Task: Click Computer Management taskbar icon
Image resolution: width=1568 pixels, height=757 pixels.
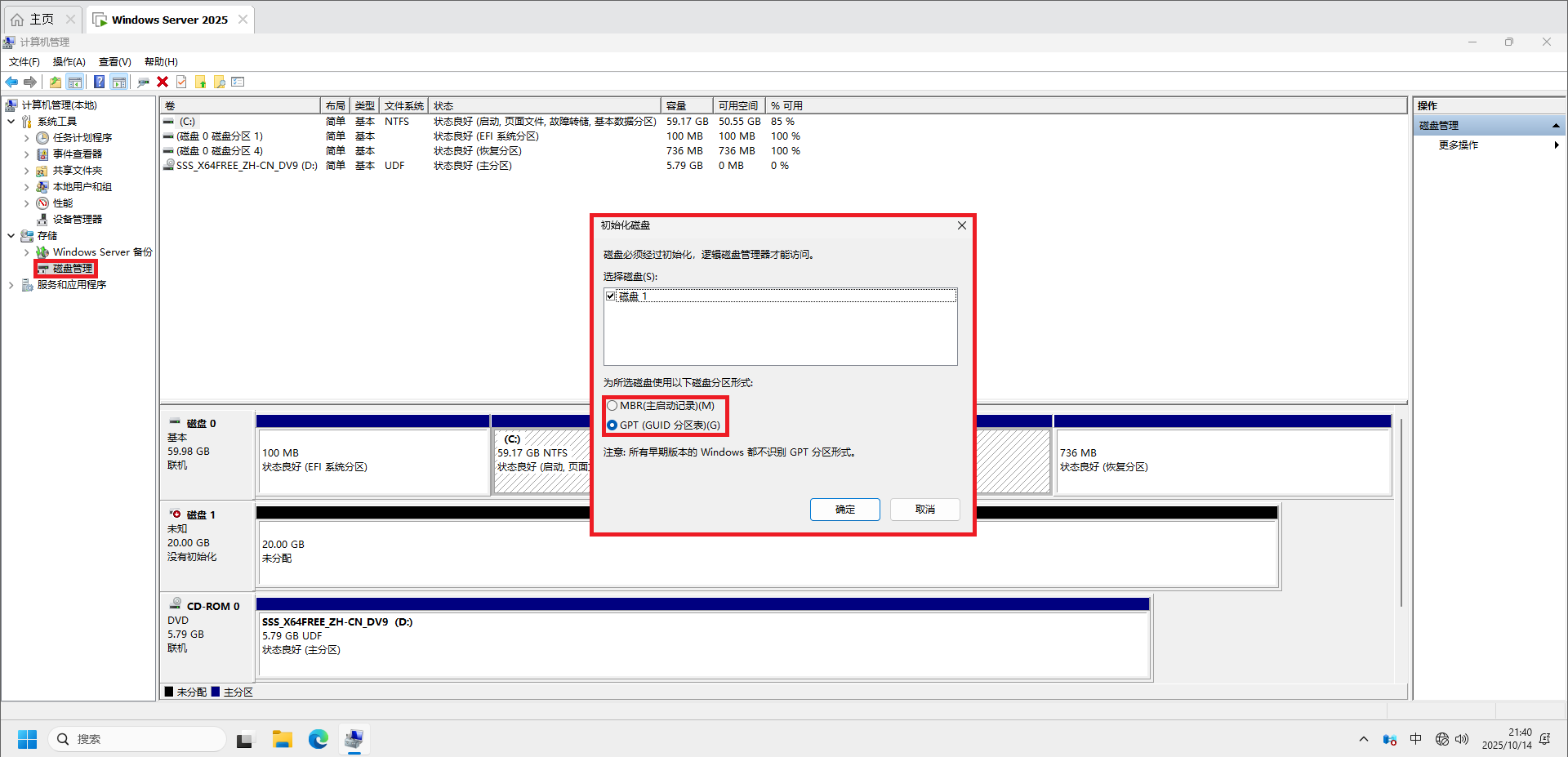Action: (x=354, y=739)
